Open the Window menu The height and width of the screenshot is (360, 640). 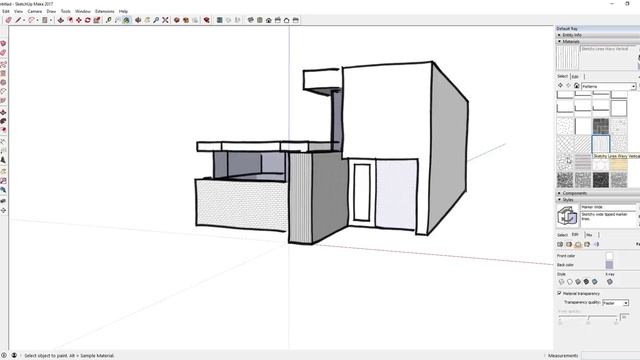[83, 11]
